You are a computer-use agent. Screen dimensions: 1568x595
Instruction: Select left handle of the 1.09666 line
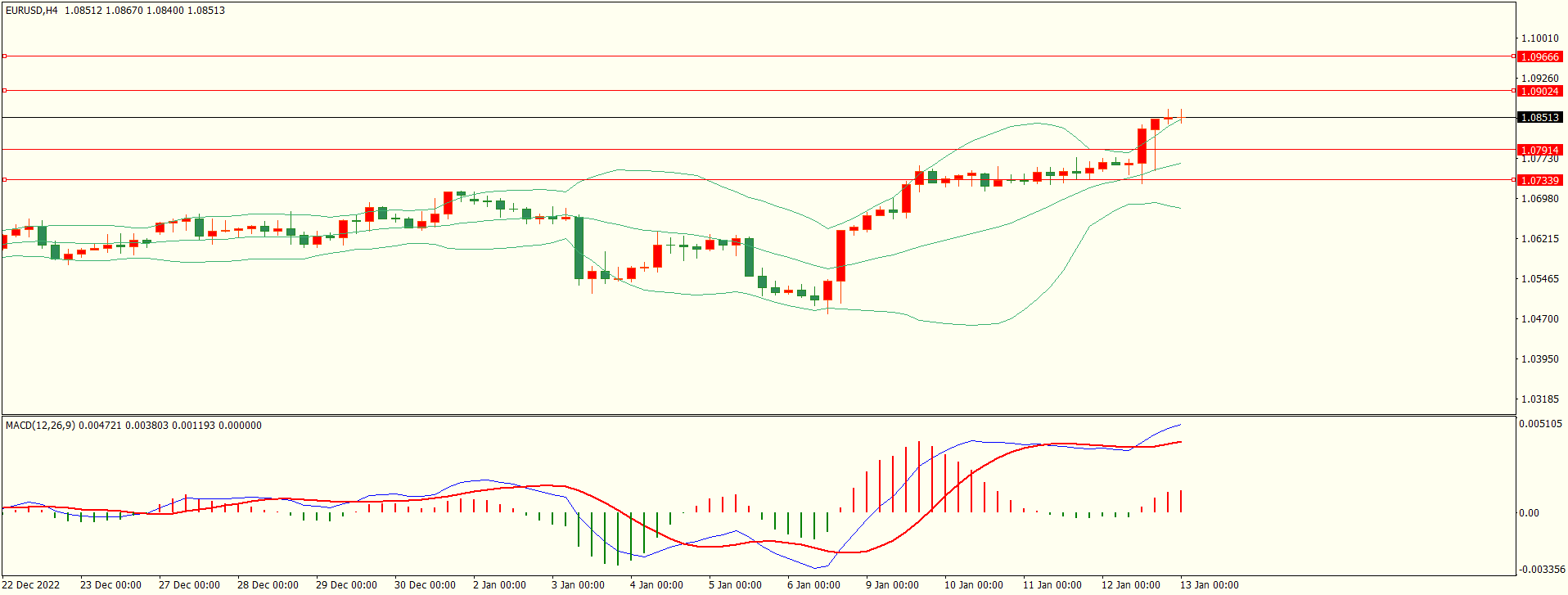4,56
